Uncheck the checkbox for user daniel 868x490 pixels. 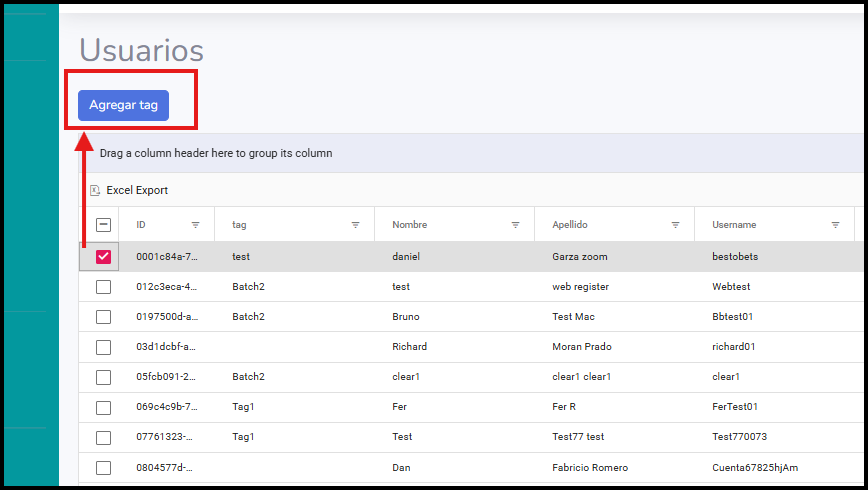(104, 257)
